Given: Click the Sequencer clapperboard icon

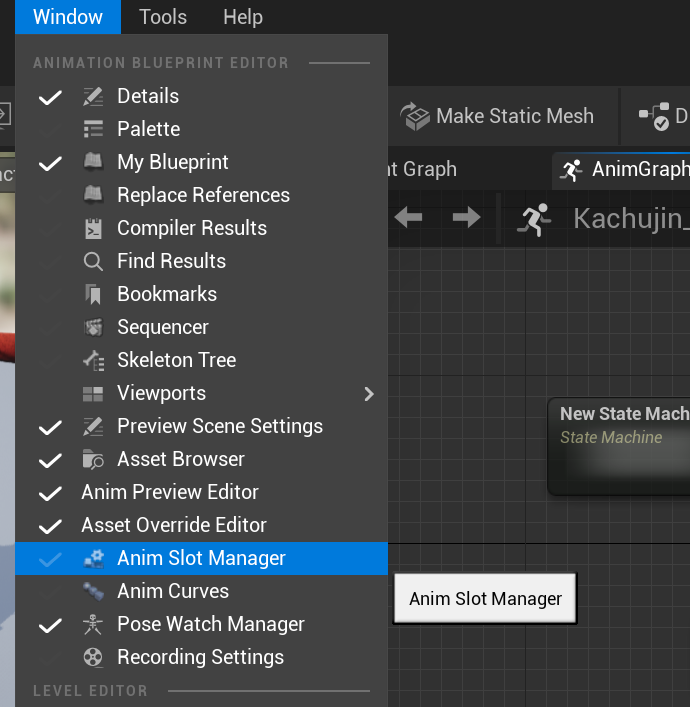Looking at the screenshot, I should pyautogui.click(x=93, y=327).
